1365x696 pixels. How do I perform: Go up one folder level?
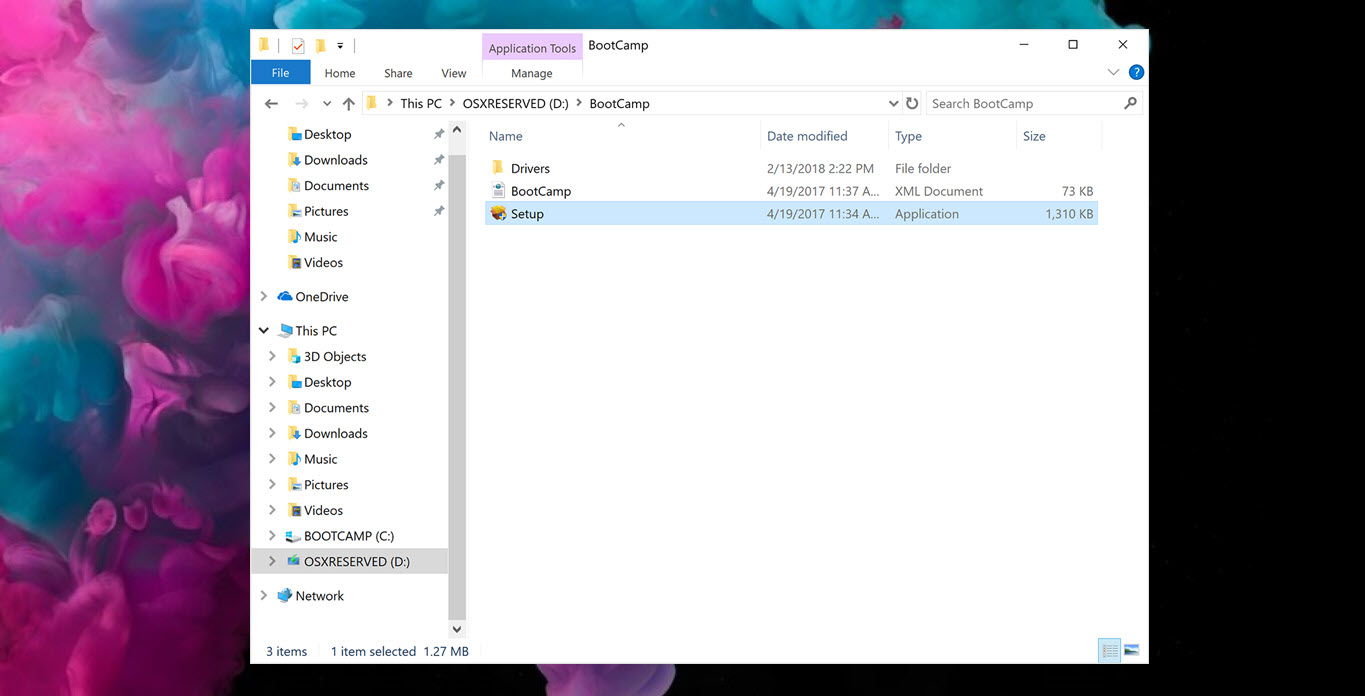(x=348, y=104)
